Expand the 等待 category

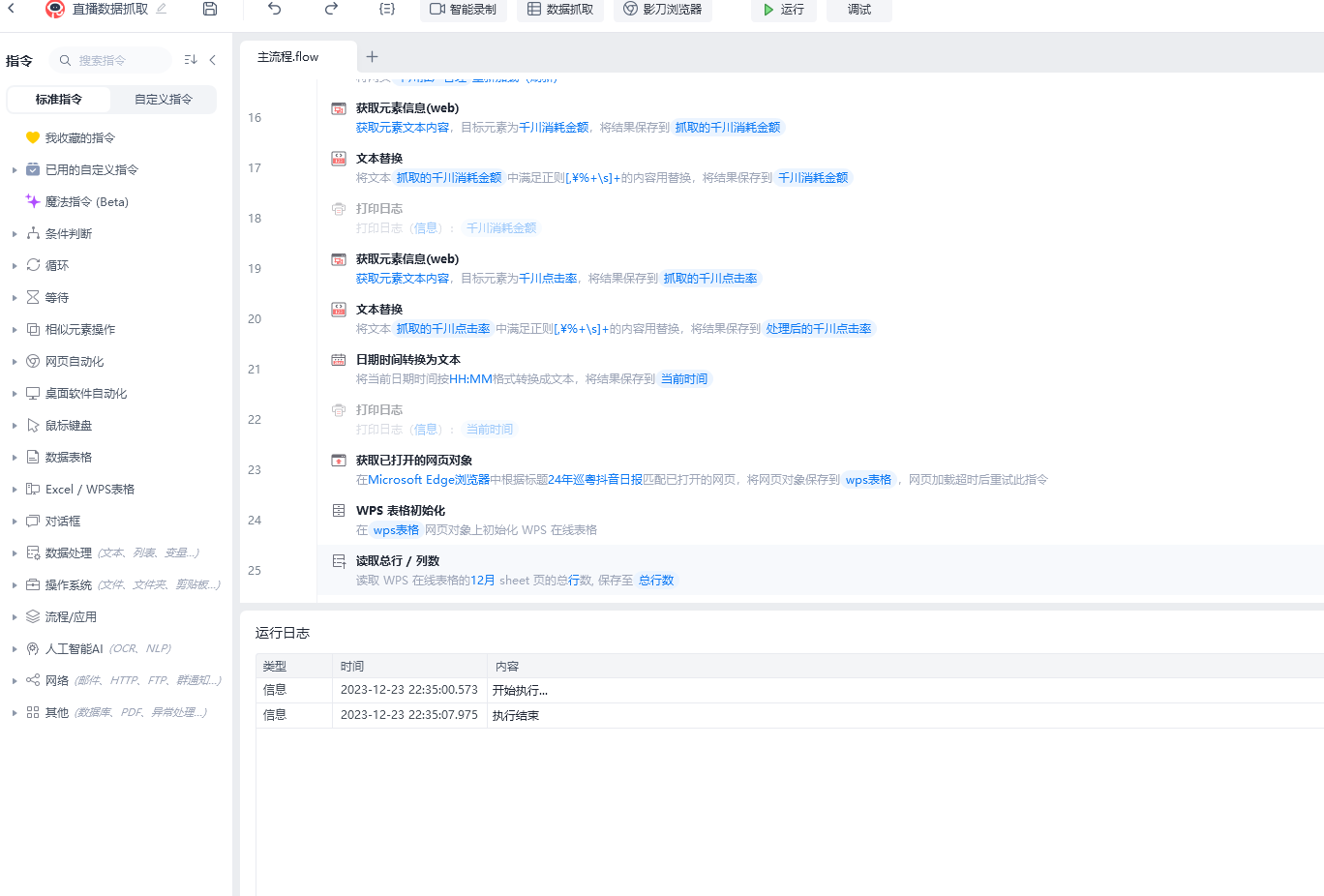15,298
